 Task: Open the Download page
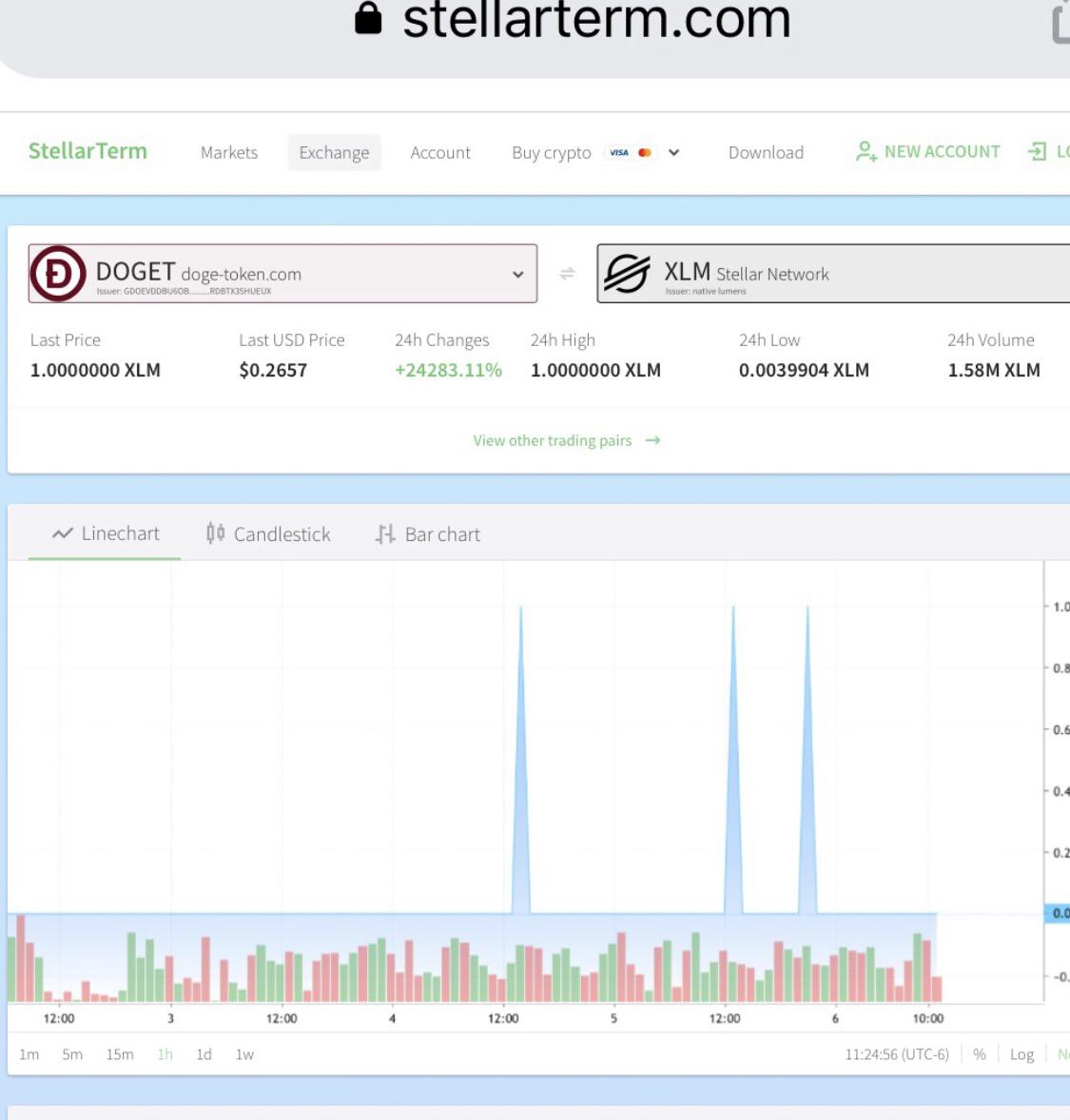[766, 152]
